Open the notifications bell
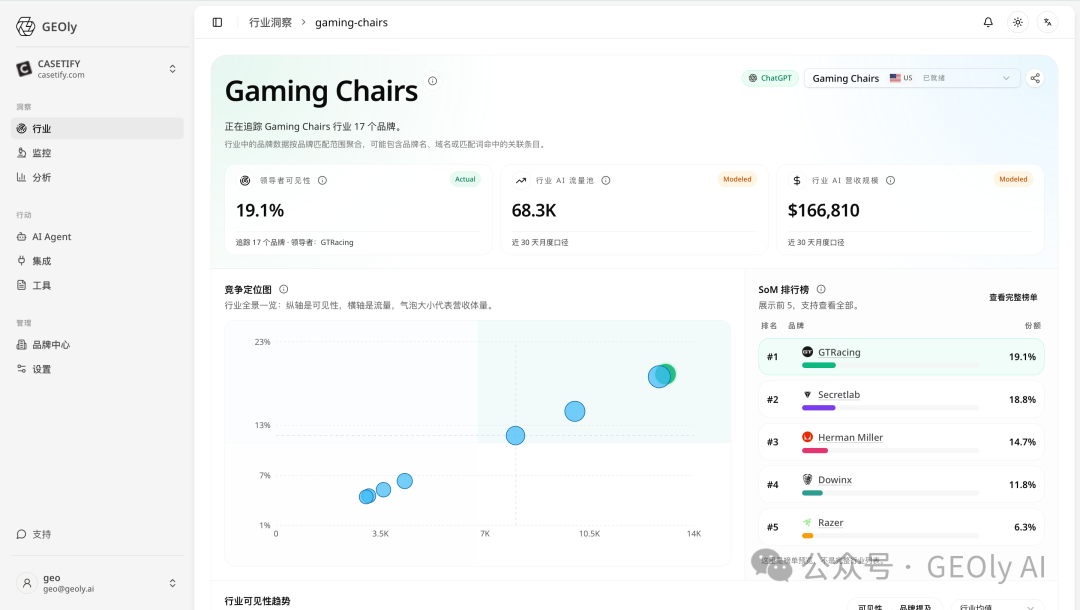The height and width of the screenshot is (610, 1080). click(988, 23)
